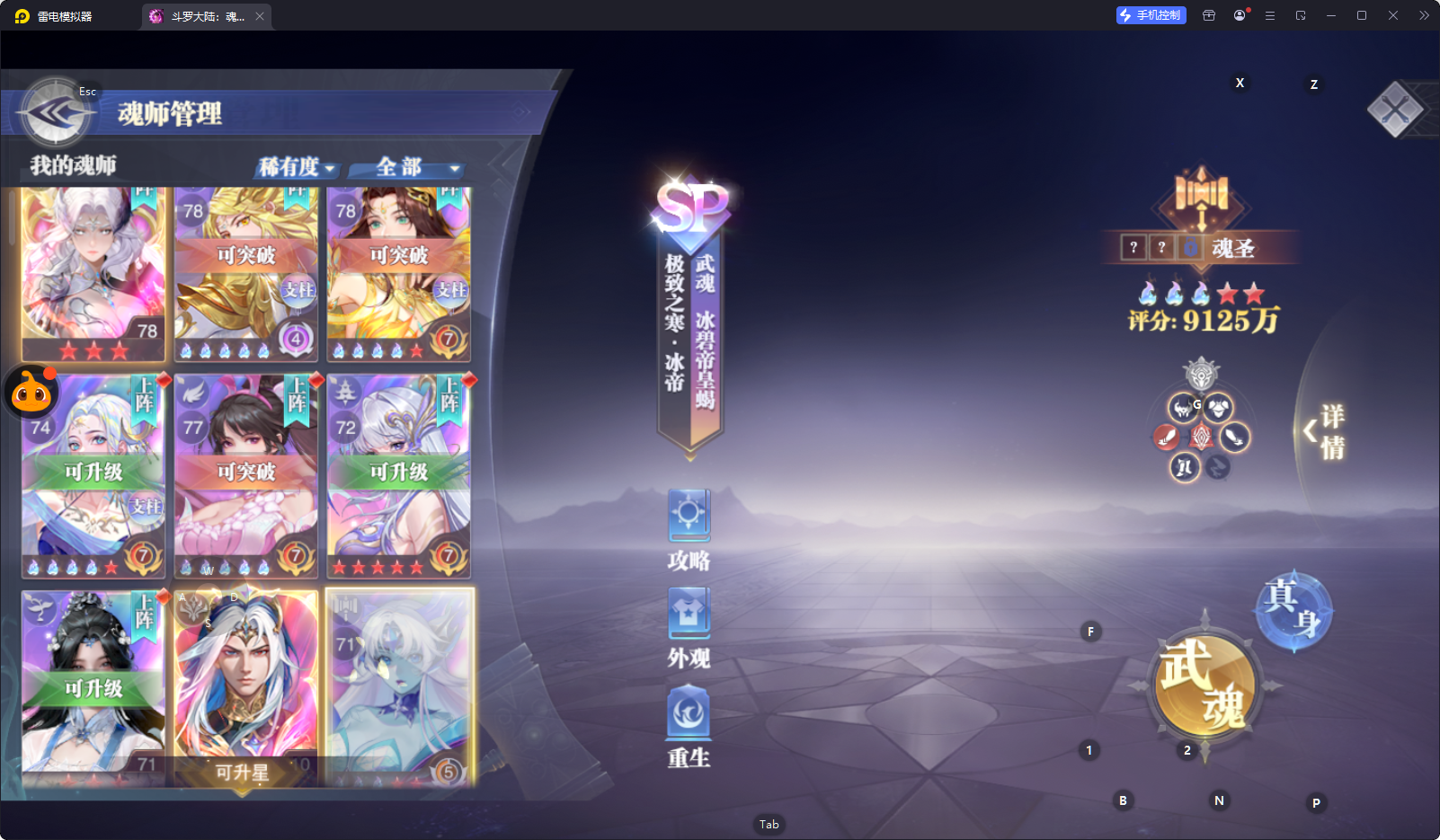Open the 全部 filter dropdown
This screenshot has height=840, width=1440.
(408, 167)
